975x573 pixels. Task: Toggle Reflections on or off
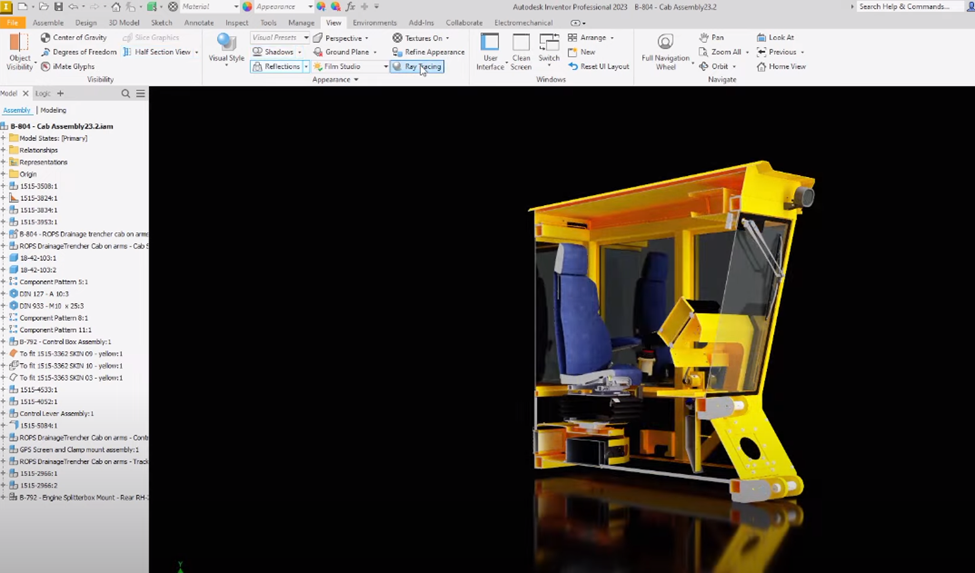tap(277, 66)
